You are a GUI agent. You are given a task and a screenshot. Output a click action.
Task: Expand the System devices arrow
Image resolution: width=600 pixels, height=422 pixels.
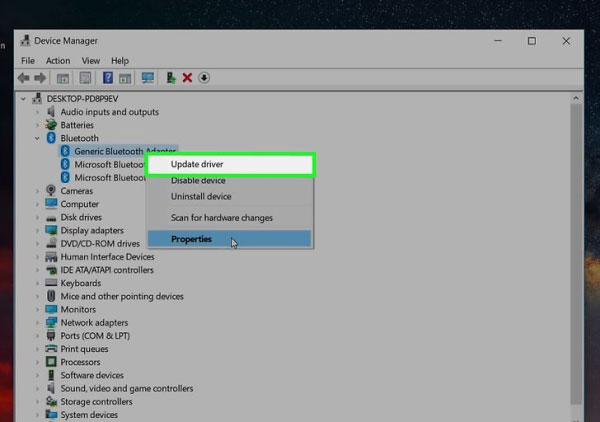37,414
